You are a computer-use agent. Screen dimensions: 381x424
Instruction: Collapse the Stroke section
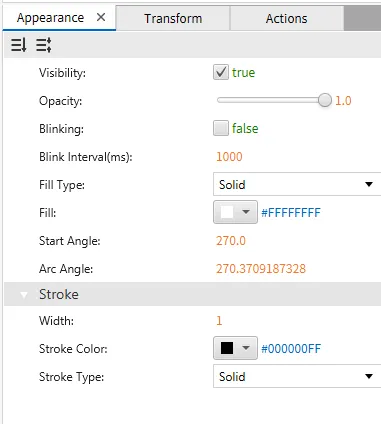[x=24, y=294]
